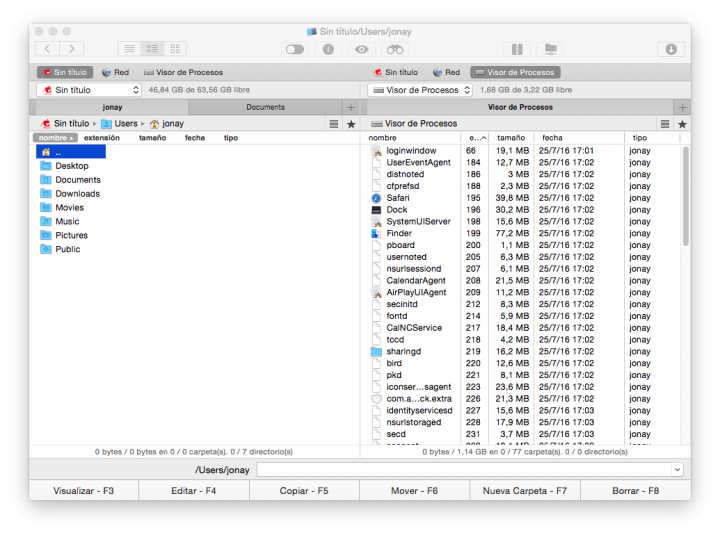Click Sin título in left breadcrumb
This screenshot has height=535, width=720.
point(65,124)
